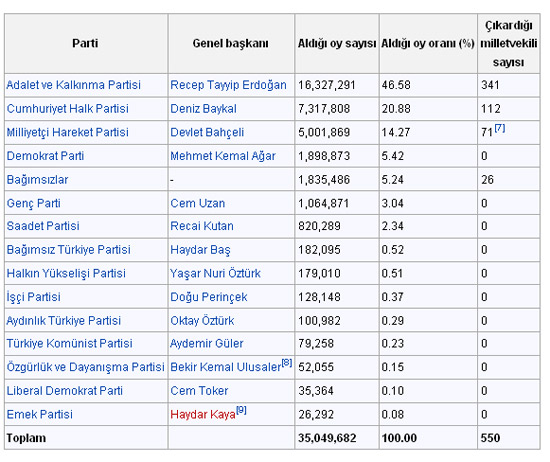Click the Cem Uzan link

pyautogui.click(x=197, y=203)
